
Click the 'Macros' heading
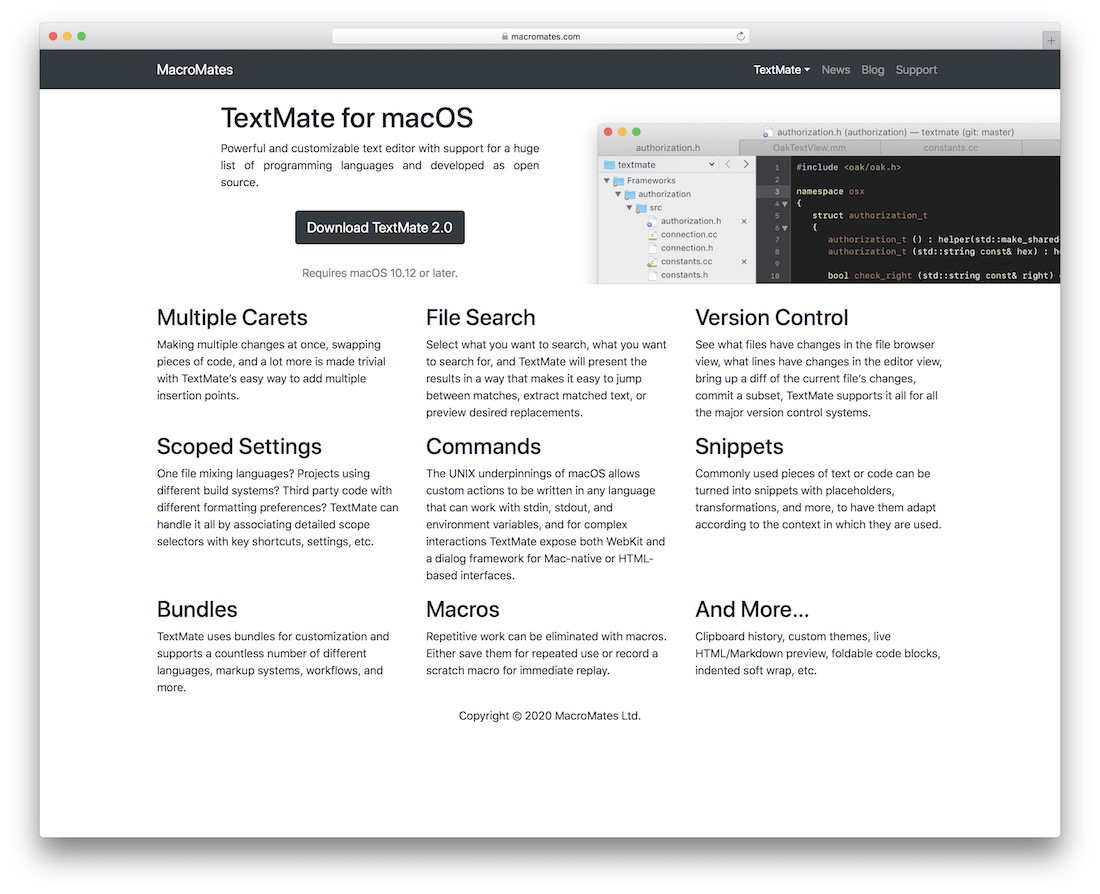point(462,609)
